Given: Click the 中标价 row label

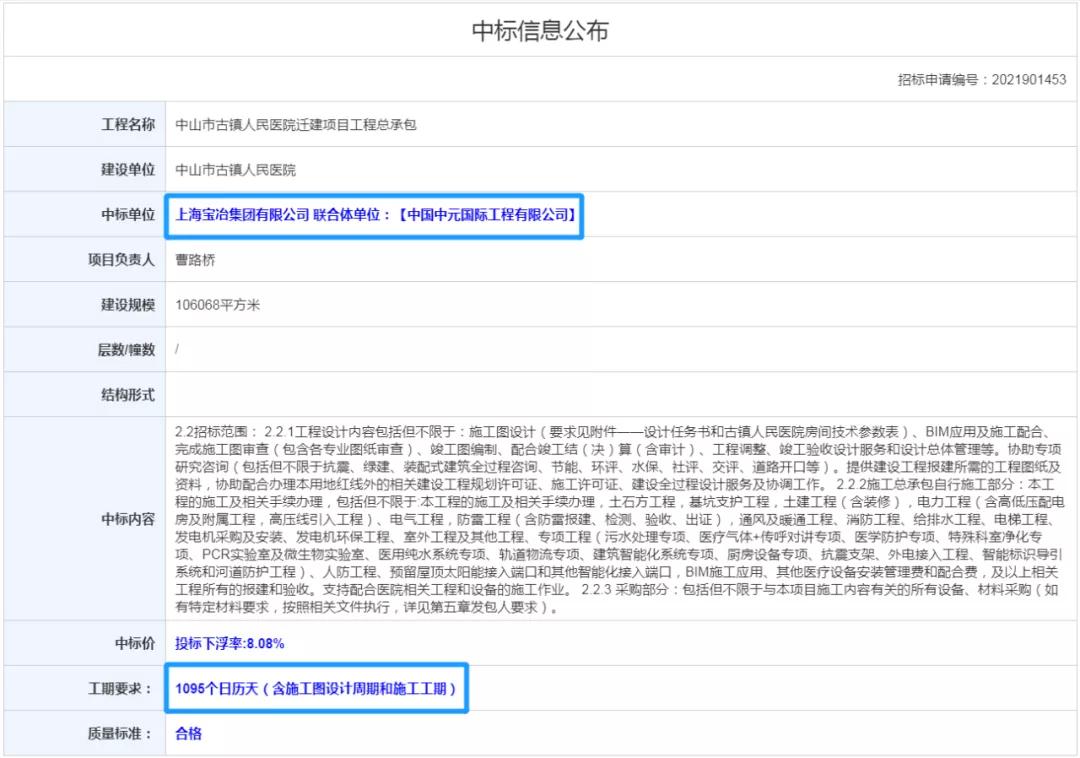Looking at the screenshot, I should [x=135, y=644].
